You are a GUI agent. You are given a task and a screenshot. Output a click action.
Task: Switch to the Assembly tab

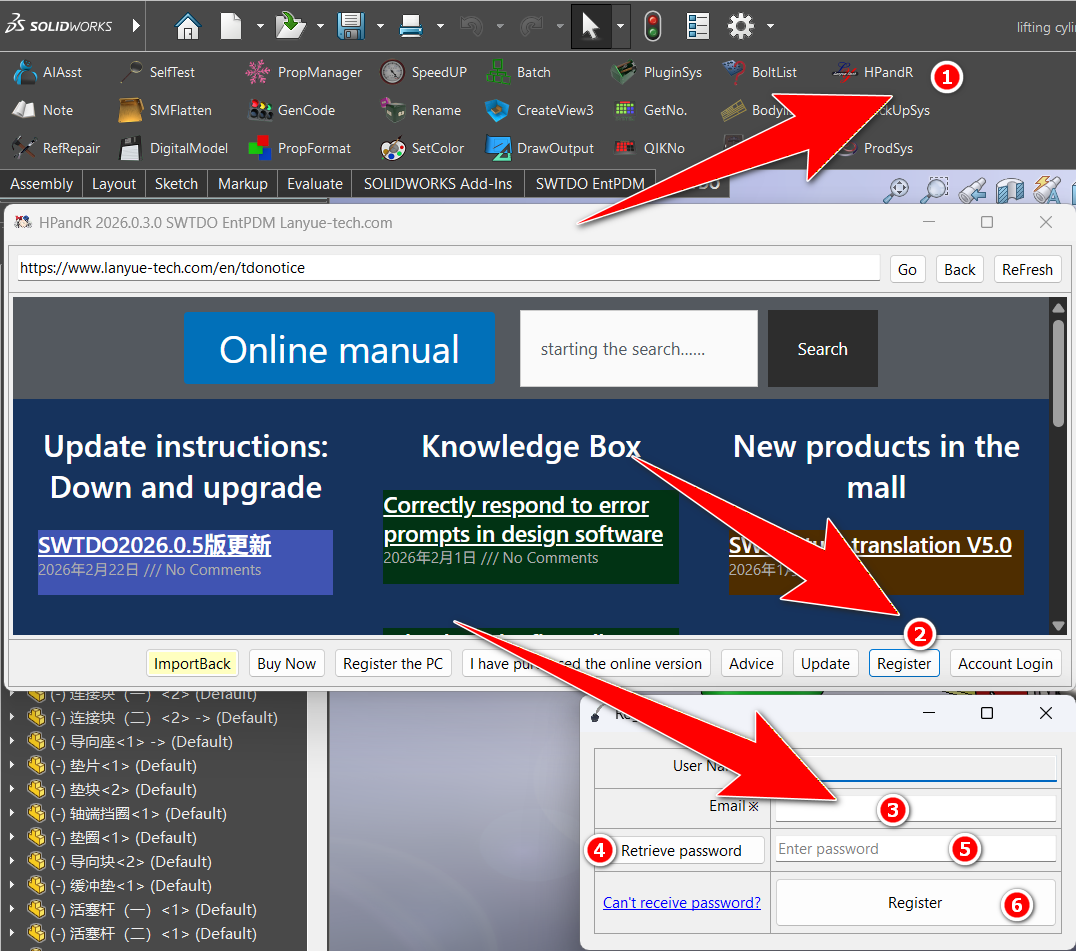pyautogui.click(x=41, y=184)
